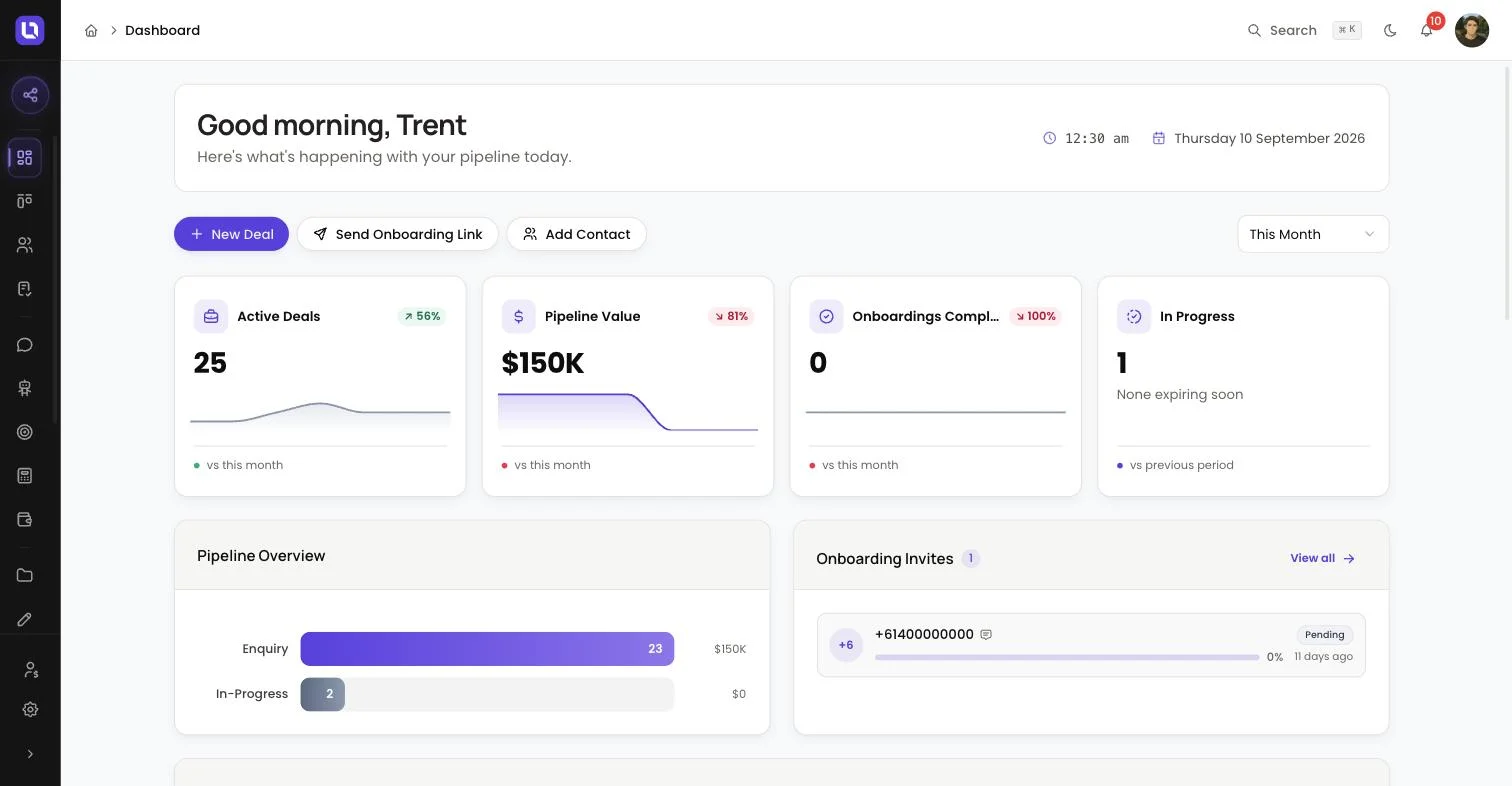Image resolution: width=1512 pixels, height=786 pixels.
Task: Open the settings gear in sidebar
Action: pos(30,709)
